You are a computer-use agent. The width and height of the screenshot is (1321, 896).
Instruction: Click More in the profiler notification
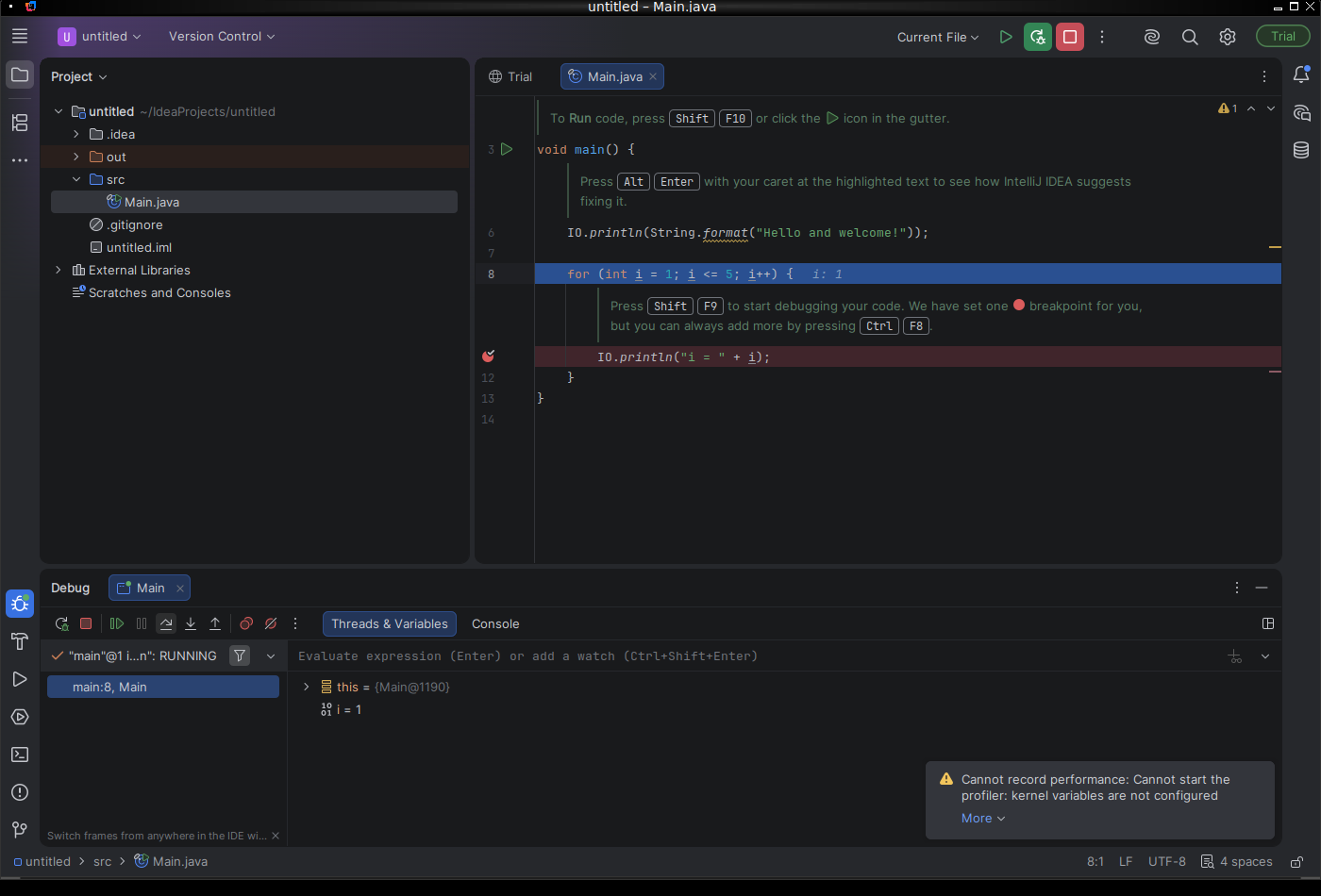coord(983,819)
